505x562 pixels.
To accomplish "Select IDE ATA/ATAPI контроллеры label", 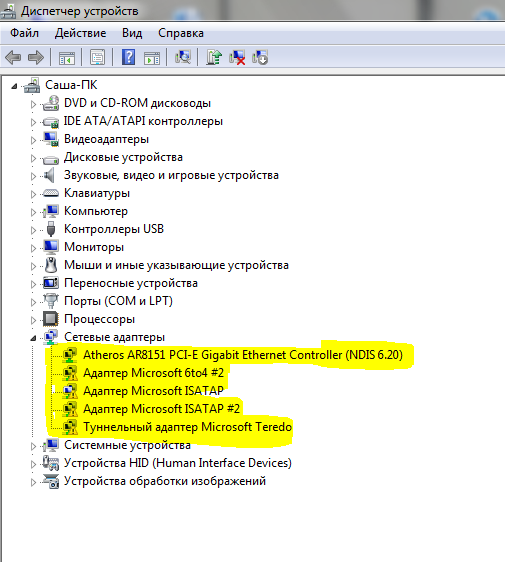I will 143,121.
